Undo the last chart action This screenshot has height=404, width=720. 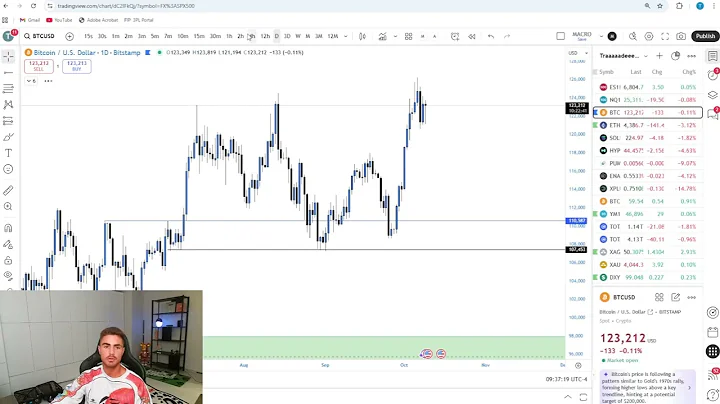(491, 36)
